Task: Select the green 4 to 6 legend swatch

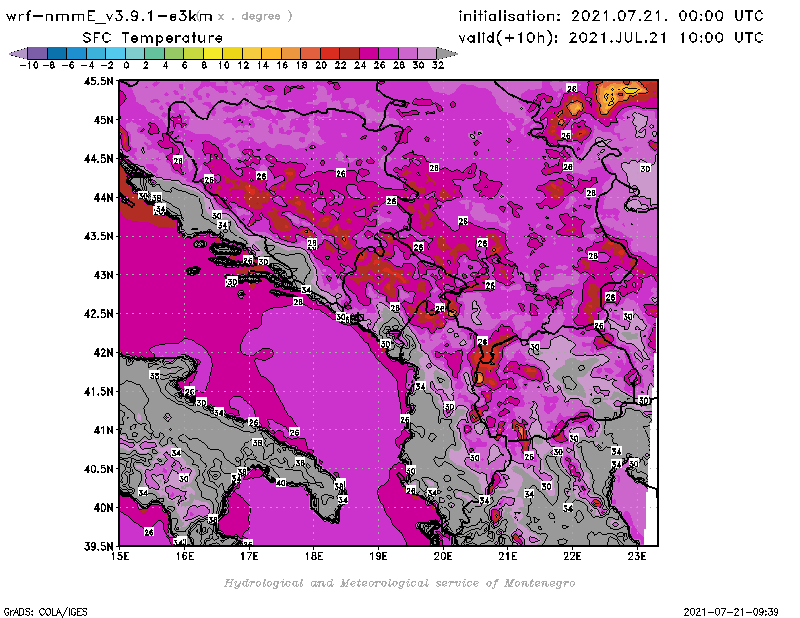Action: pos(174,53)
